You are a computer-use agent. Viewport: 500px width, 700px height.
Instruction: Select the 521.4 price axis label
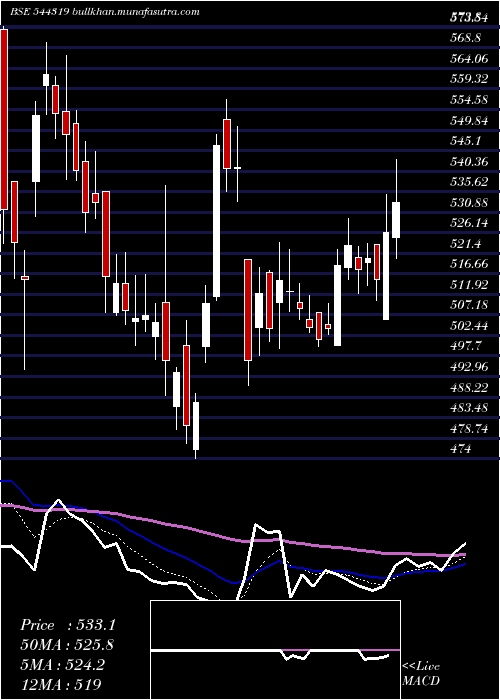[465, 244]
